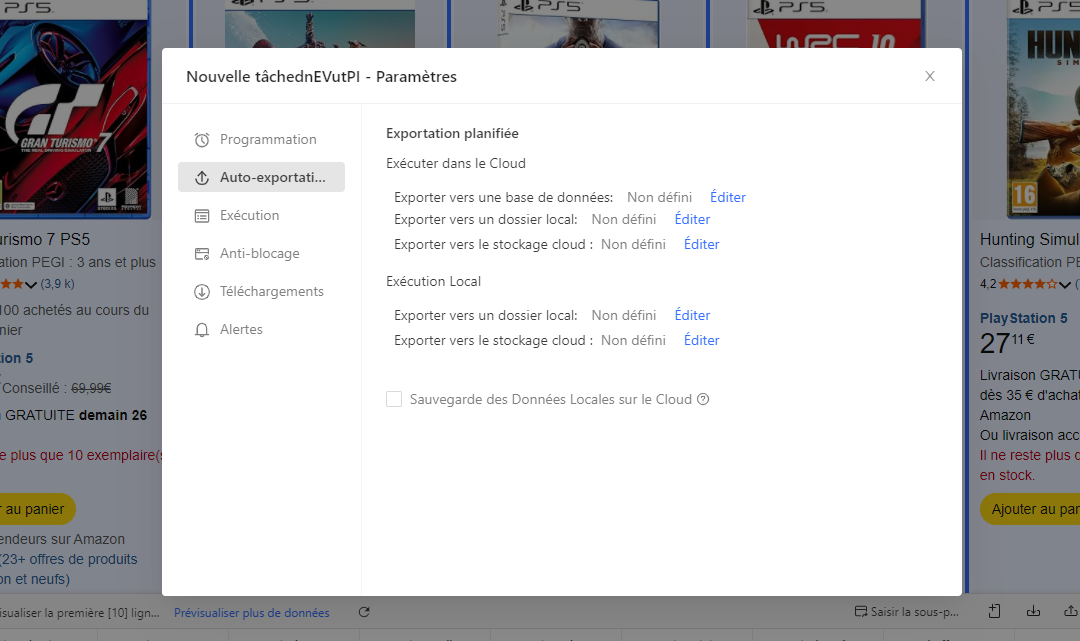Click the refresh icon next to data preview
1080x641 pixels.
click(x=364, y=611)
